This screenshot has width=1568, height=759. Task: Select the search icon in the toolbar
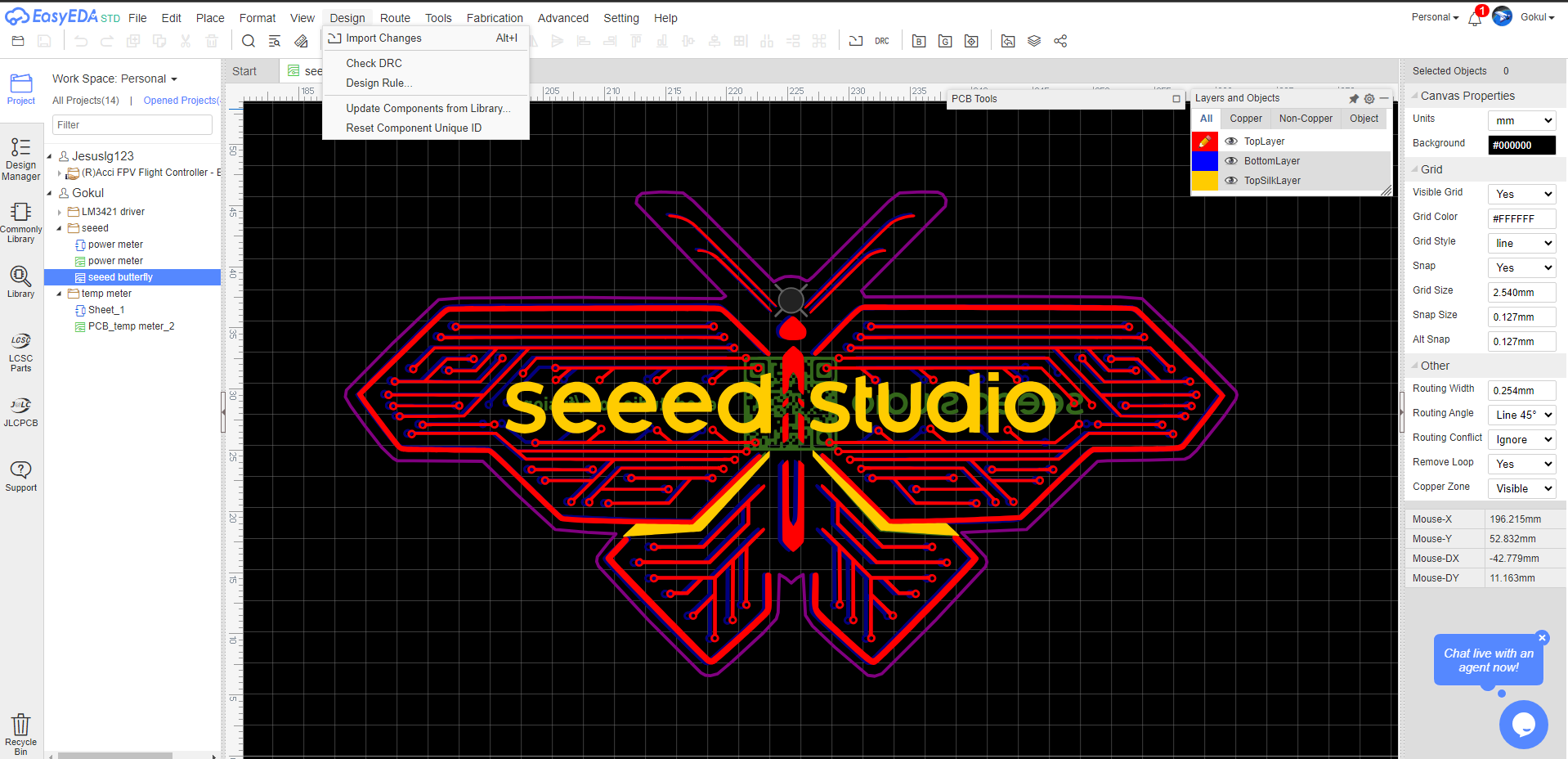(248, 41)
